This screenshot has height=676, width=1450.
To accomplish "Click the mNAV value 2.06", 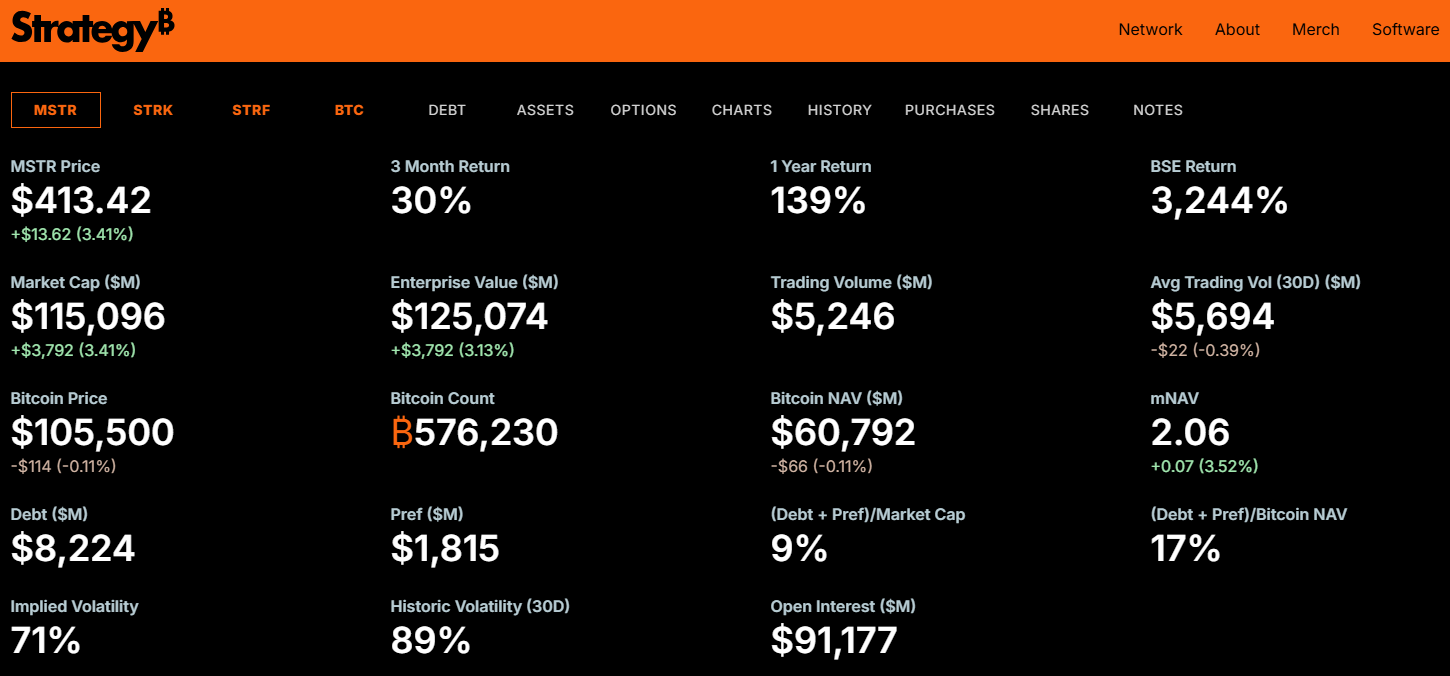I will click(1190, 433).
